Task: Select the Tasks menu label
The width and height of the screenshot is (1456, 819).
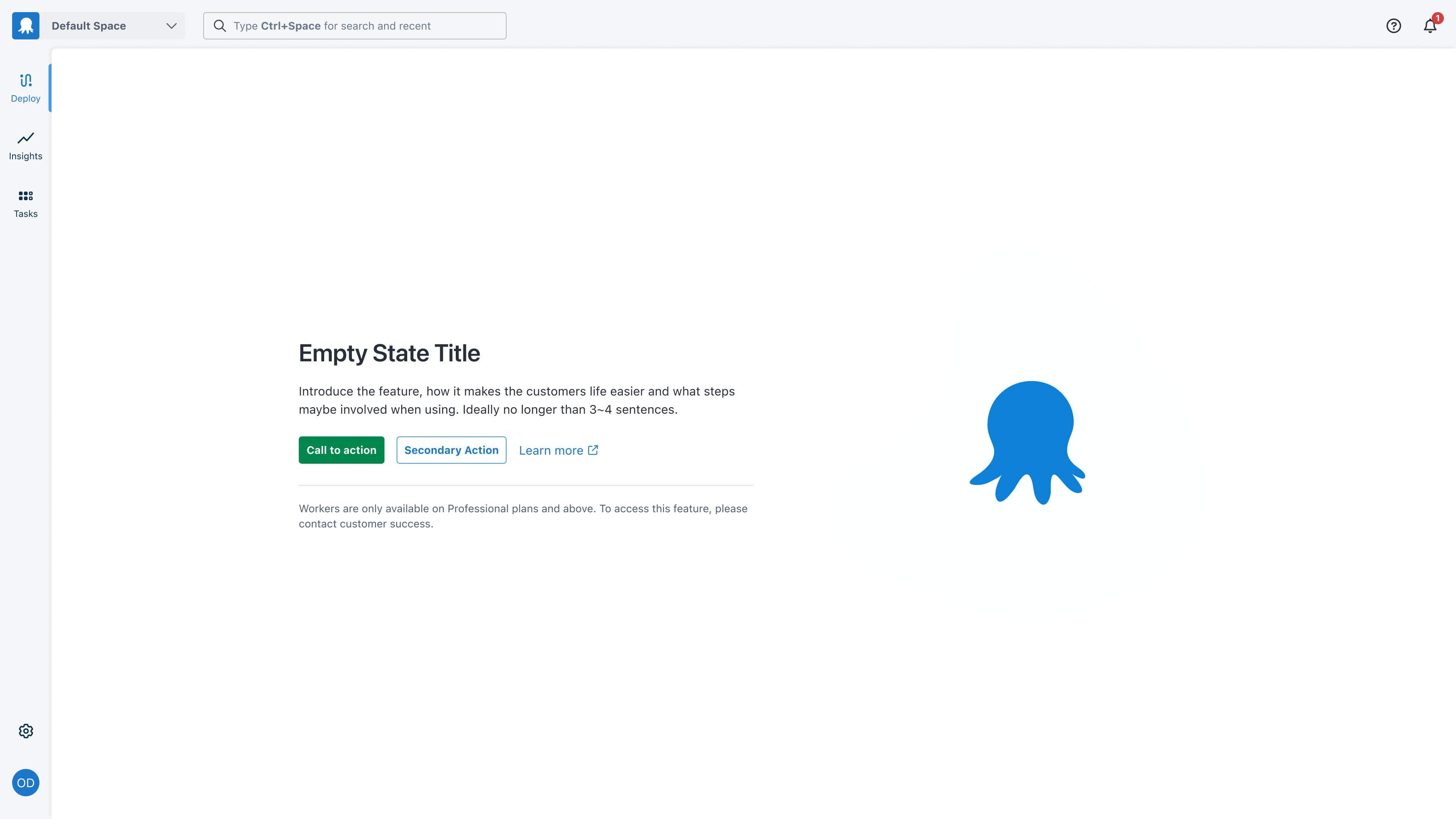Action: coord(25,213)
